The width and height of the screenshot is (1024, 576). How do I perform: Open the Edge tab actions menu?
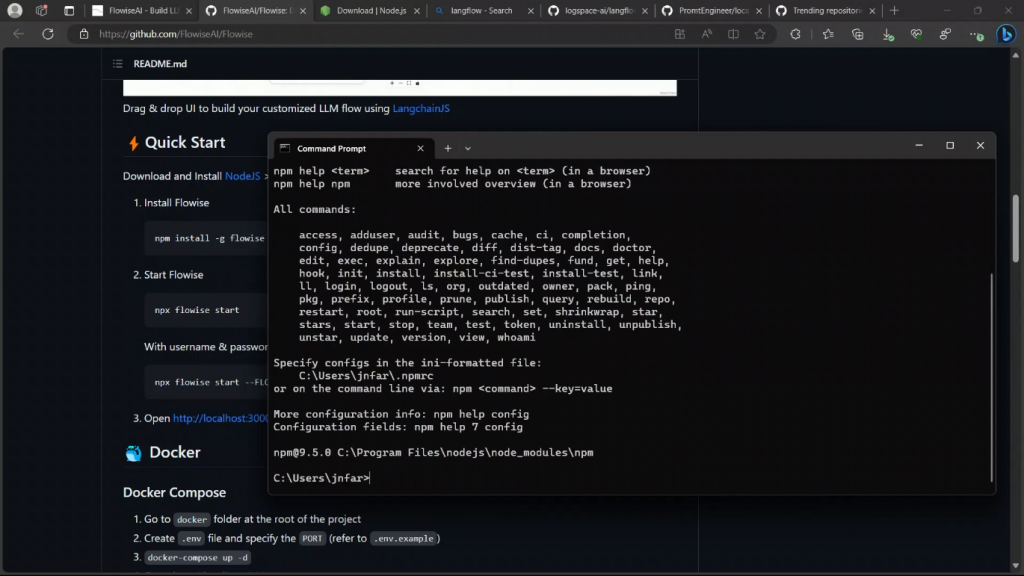(x=69, y=10)
